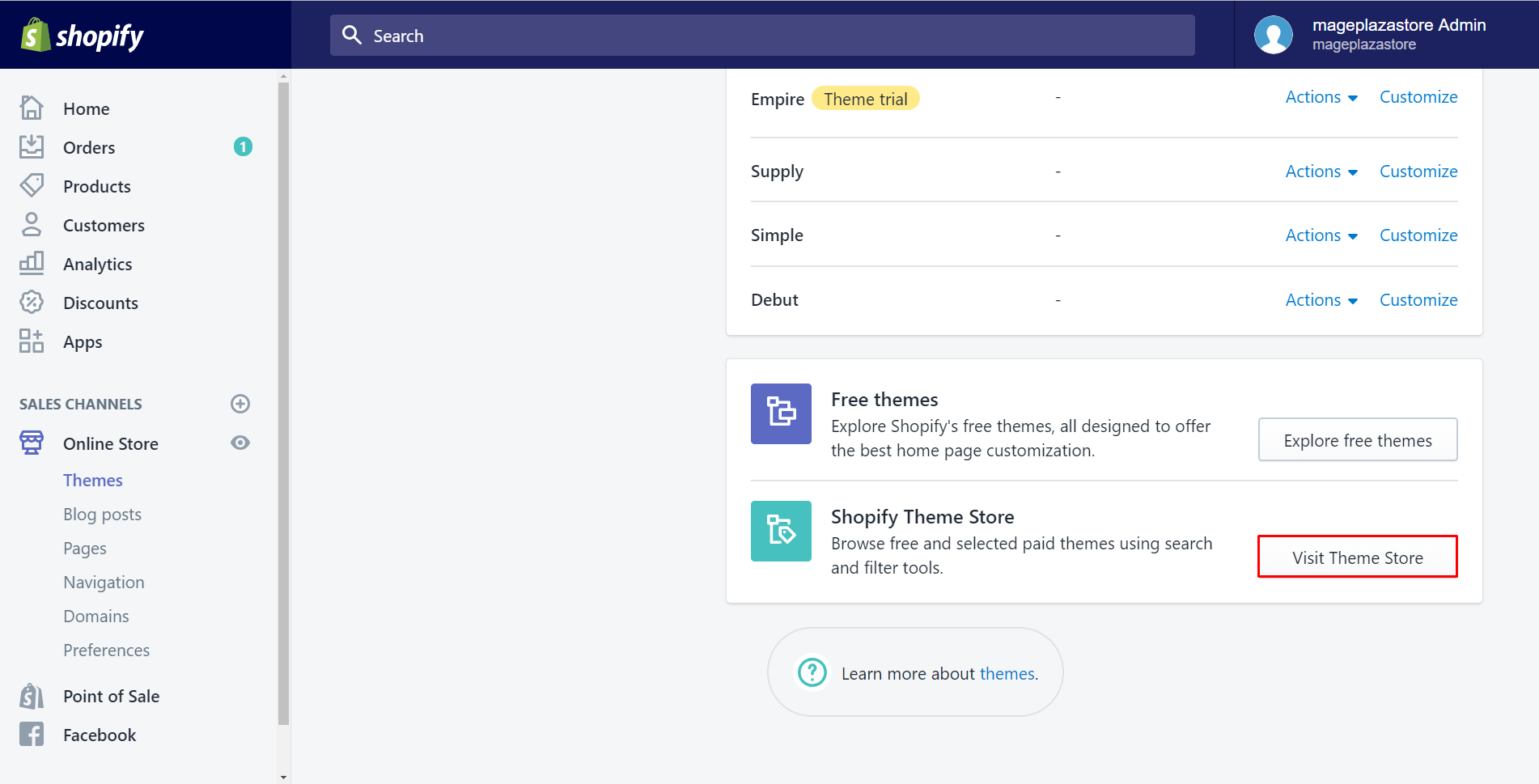Click the Point of Sale bag icon

(x=32, y=695)
